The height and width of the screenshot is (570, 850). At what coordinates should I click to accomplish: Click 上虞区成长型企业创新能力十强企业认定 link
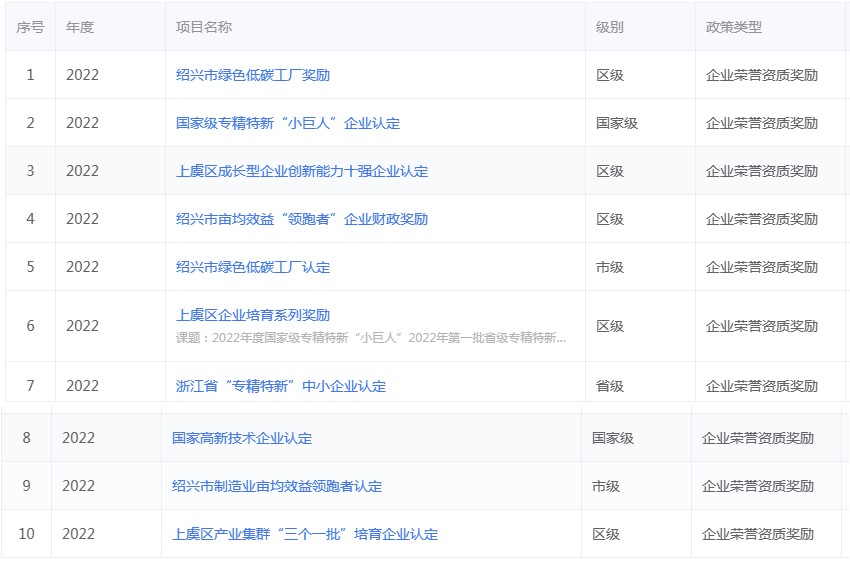point(301,171)
